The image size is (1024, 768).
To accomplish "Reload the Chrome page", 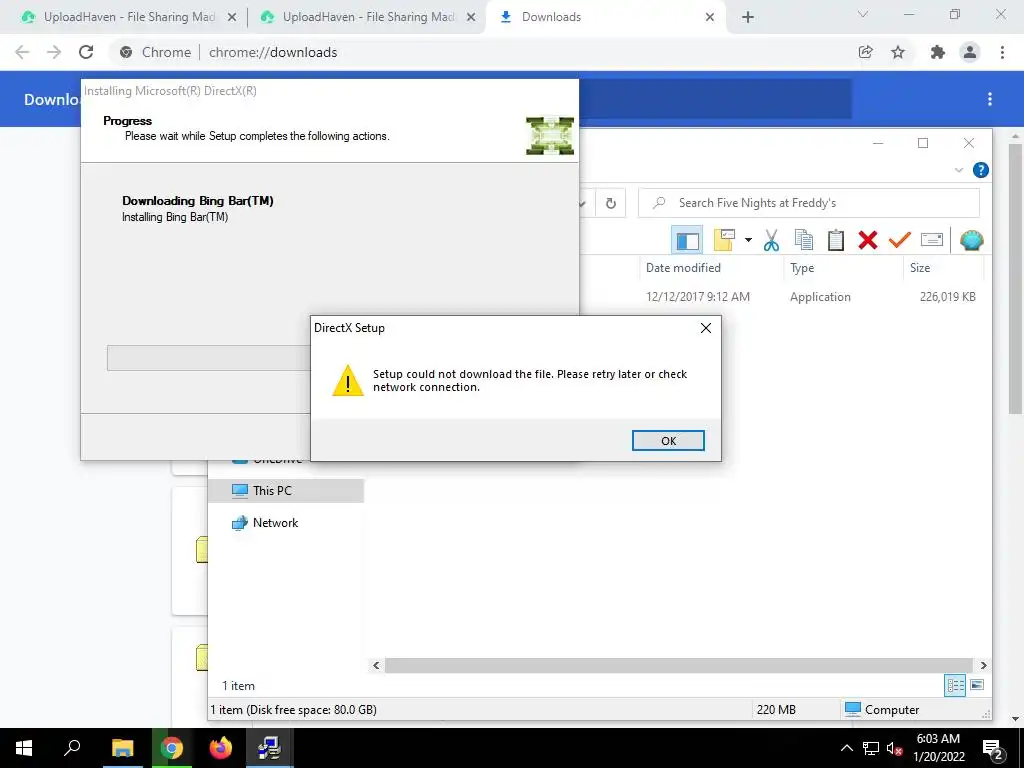I will (x=86, y=52).
